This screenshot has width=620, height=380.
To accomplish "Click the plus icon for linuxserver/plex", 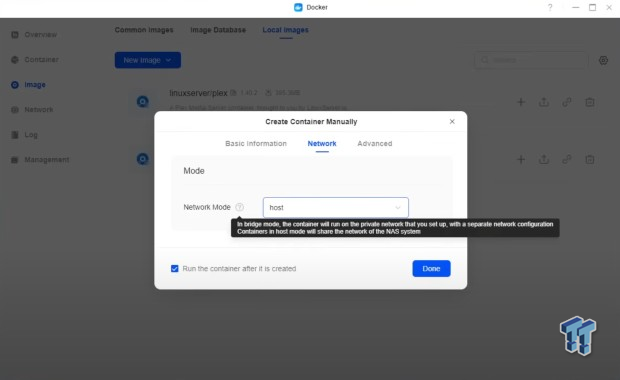I will click(x=521, y=102).
